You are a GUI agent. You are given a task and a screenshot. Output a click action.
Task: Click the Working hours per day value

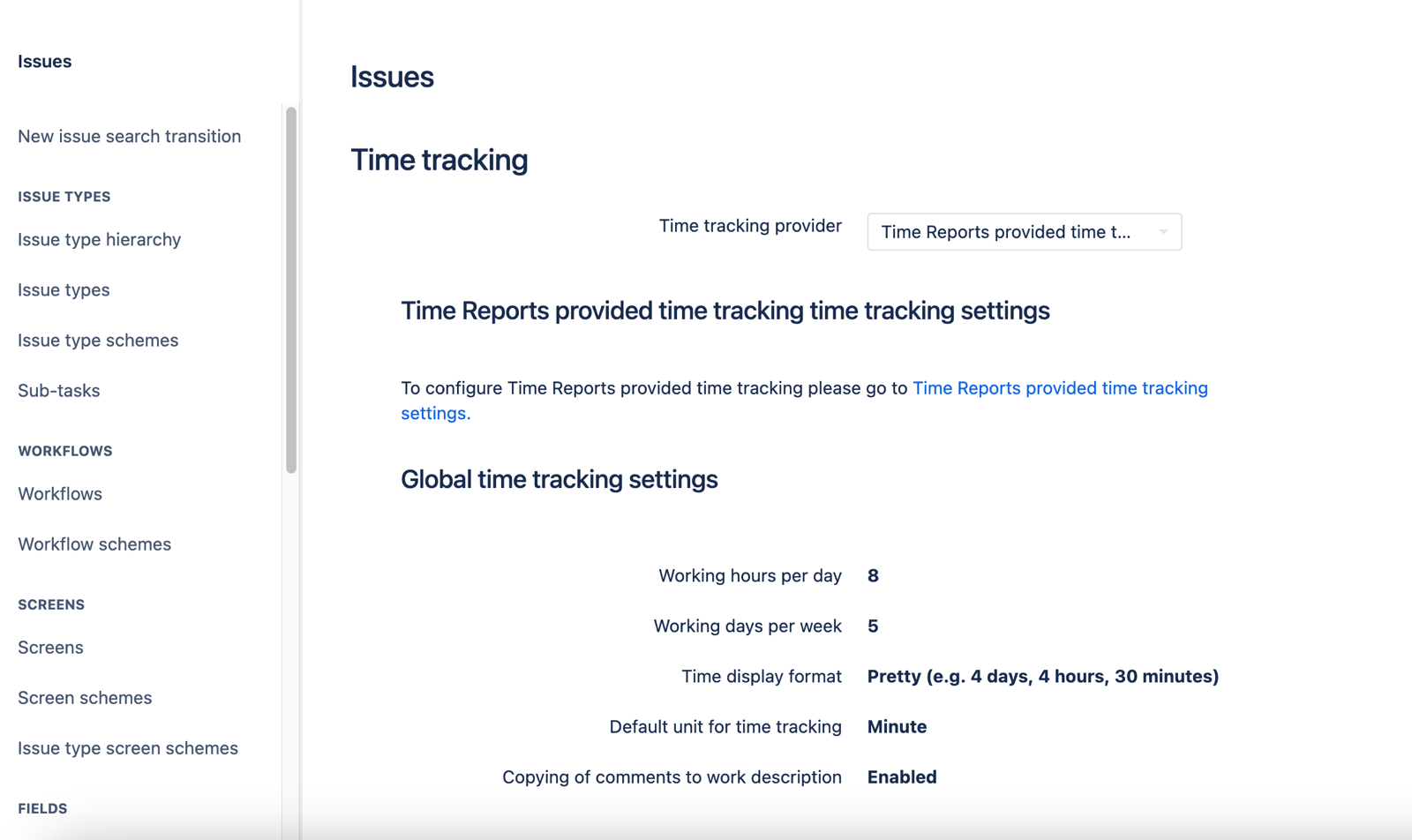tap(873, 575)
